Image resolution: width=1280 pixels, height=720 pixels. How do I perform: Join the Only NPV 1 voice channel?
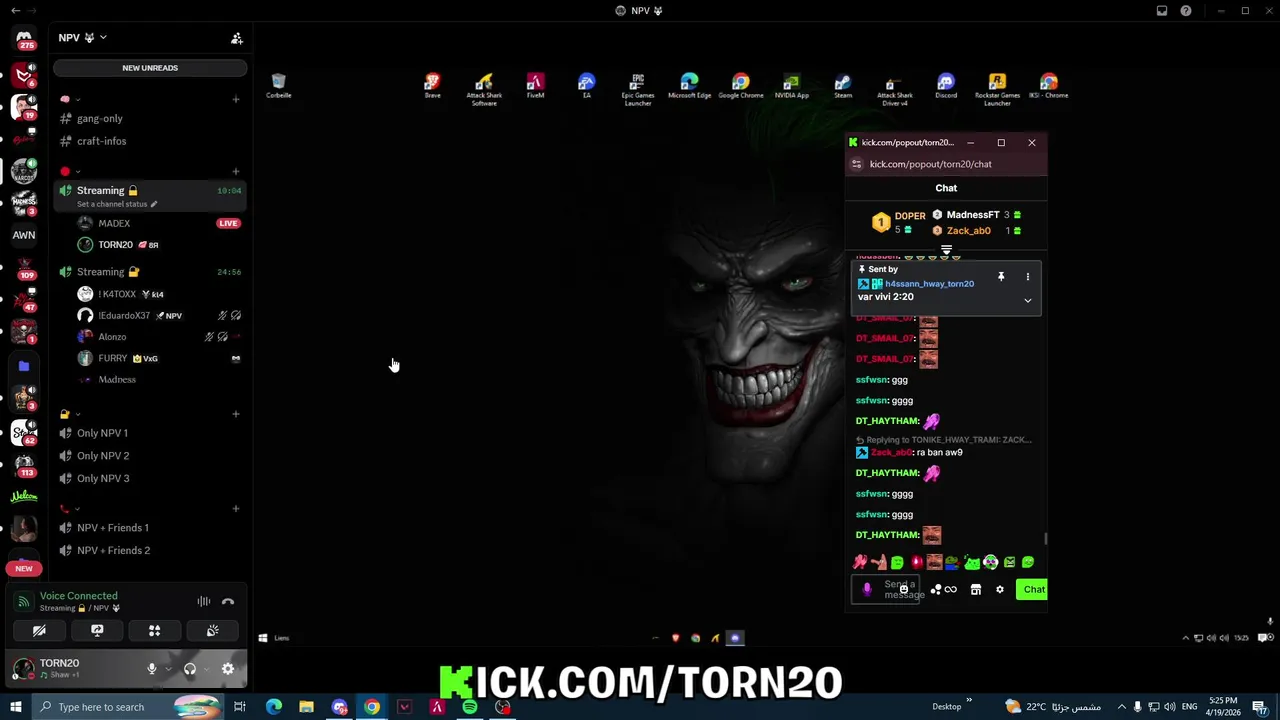point(150,433)
